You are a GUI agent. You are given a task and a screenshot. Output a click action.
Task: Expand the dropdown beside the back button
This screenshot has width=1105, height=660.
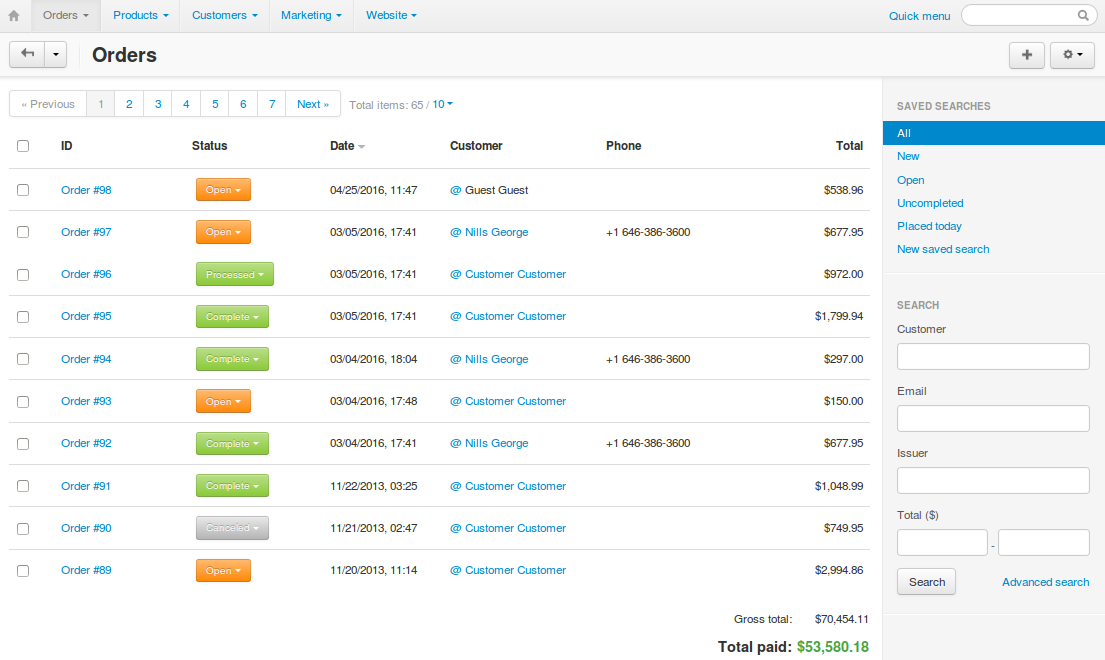(x=56, y=54)
